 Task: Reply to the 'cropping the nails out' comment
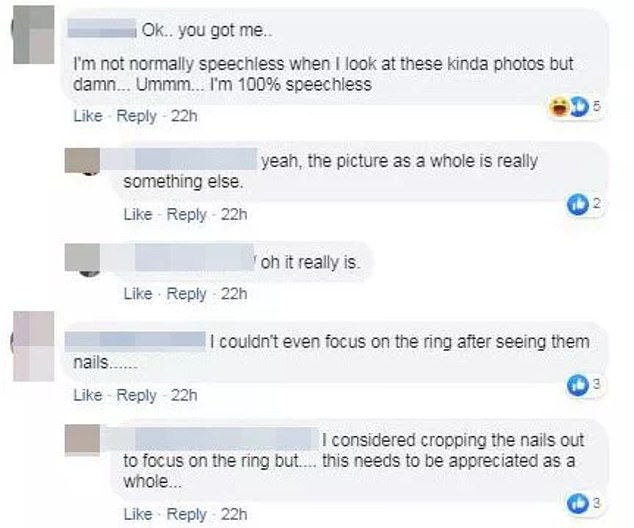pos(186,514)
